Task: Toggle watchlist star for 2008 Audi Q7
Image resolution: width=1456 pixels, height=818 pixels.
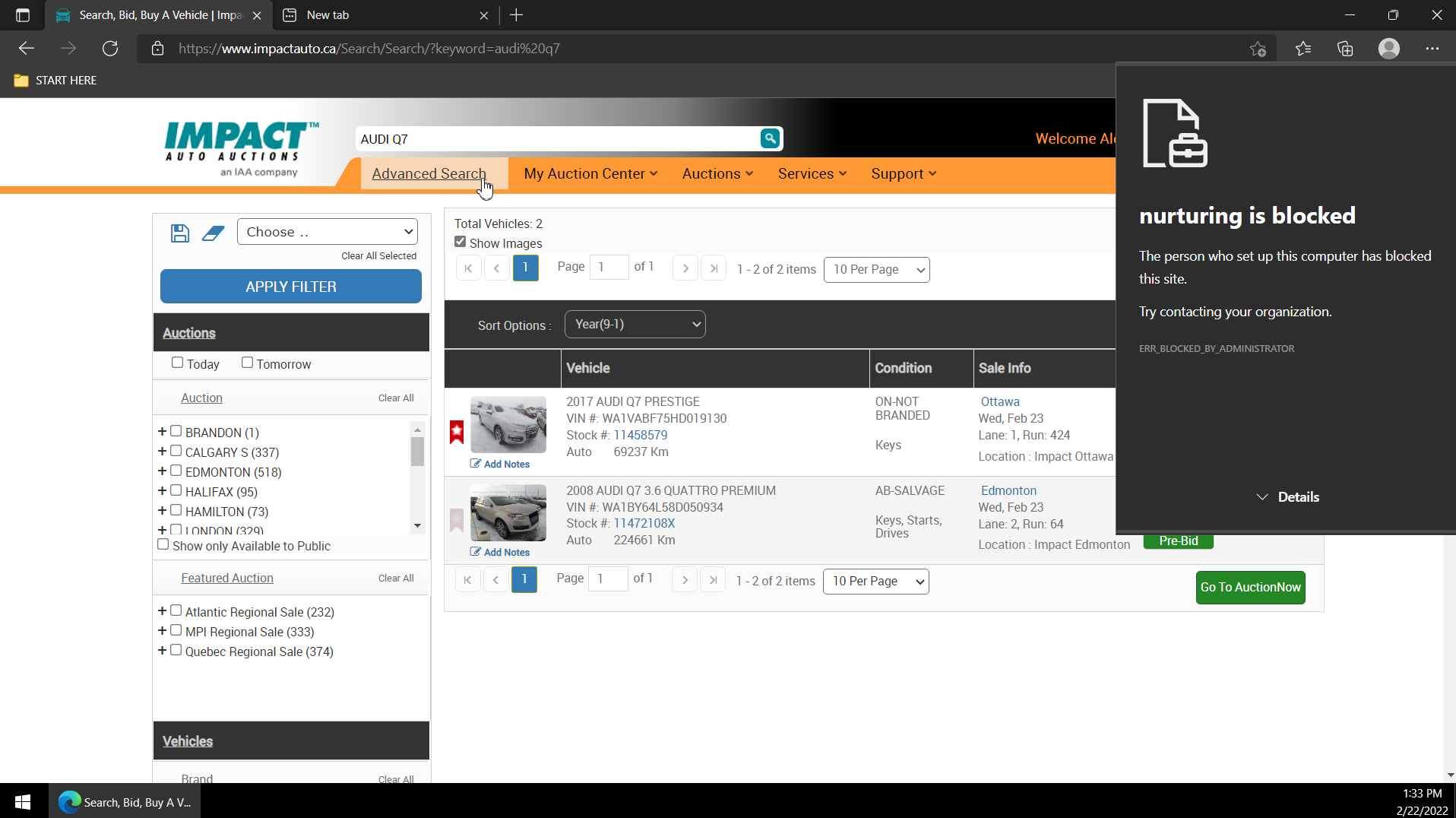Action: [457, 520]
